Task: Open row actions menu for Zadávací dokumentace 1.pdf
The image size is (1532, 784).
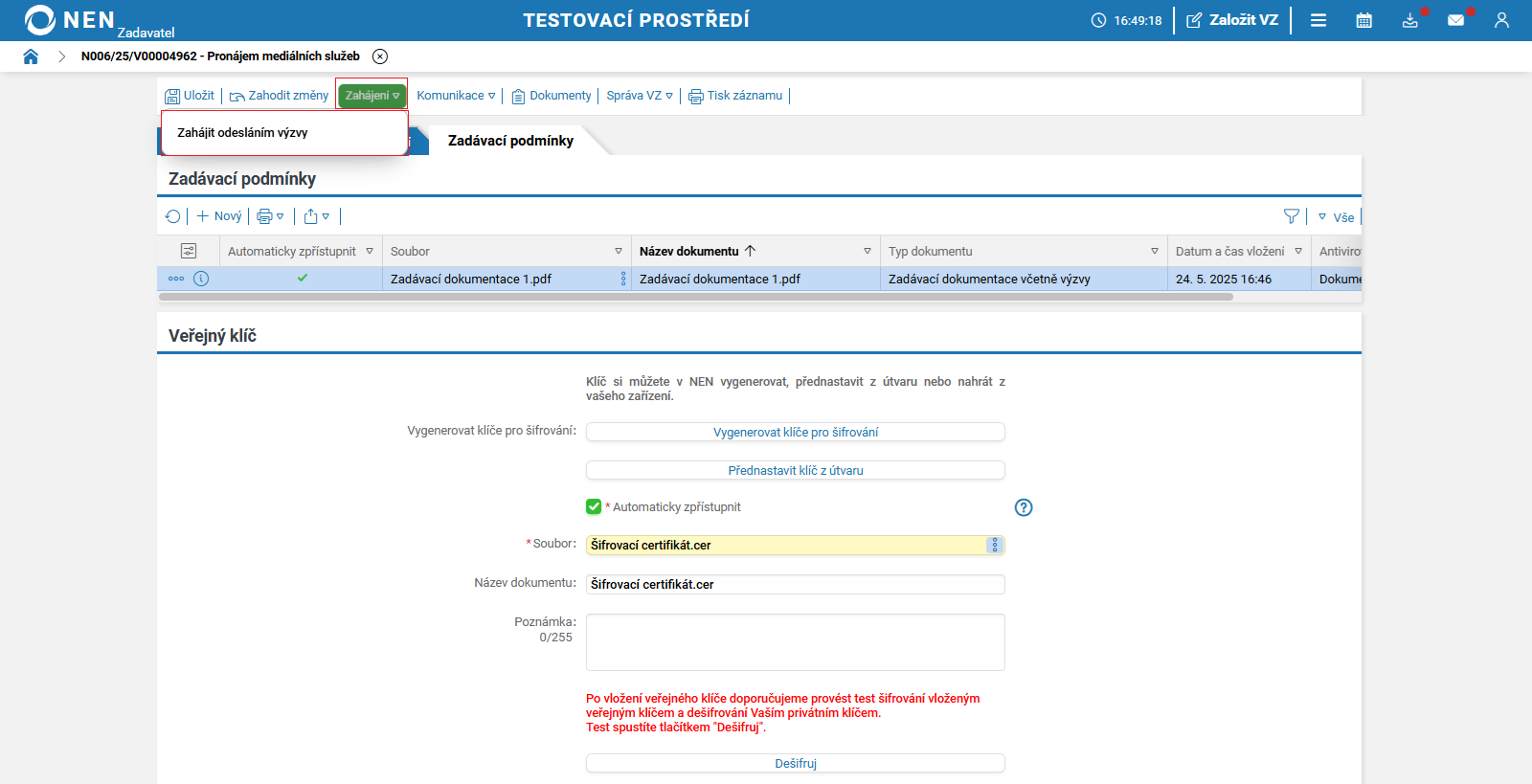Action: tap(176, 279)
